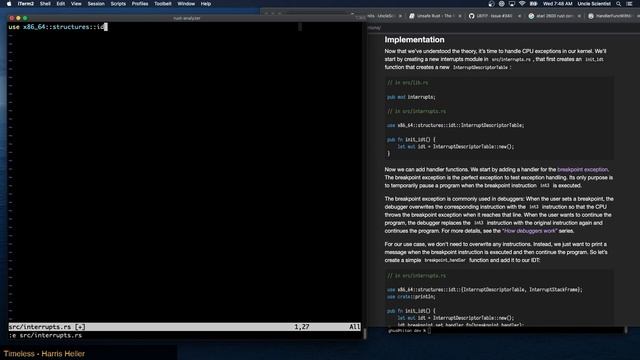Viewport: 640px width, 360px height.
Task: Open the Profiles menu
Action: click(x=140, y=4)
